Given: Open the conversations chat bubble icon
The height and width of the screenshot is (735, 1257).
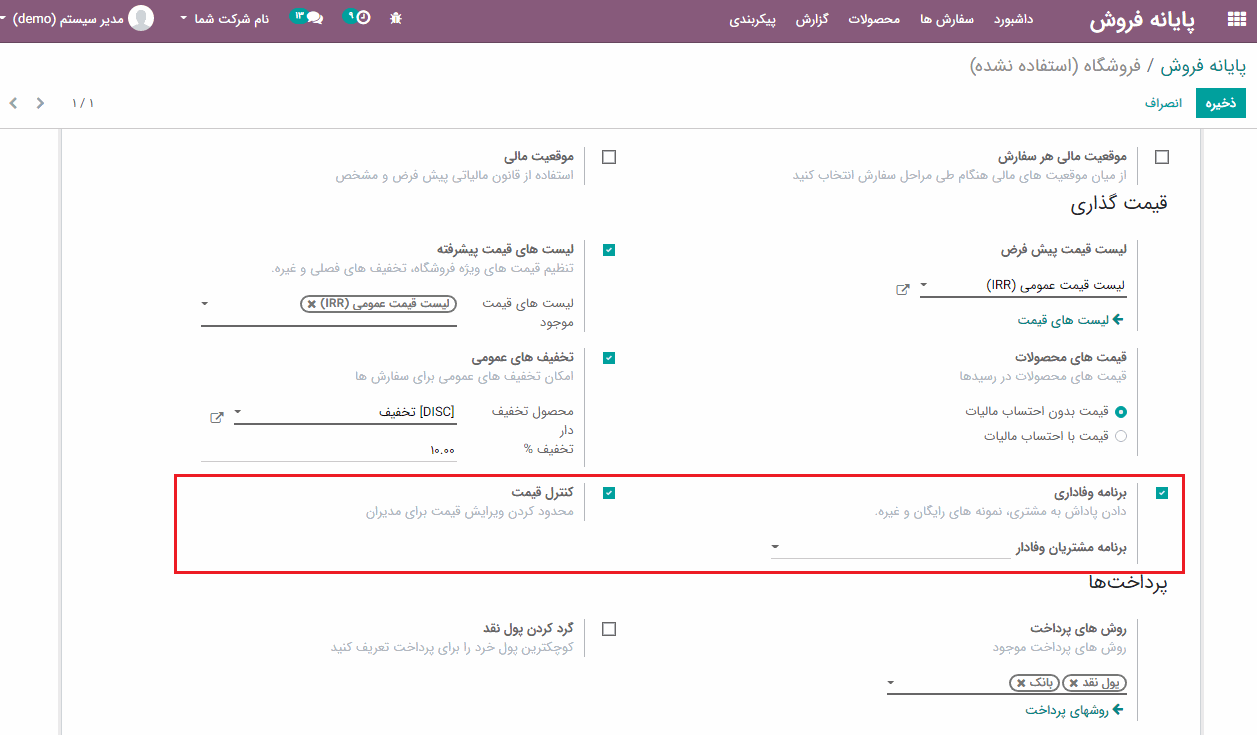Looking at the screenshot, I should pos(314,18).
